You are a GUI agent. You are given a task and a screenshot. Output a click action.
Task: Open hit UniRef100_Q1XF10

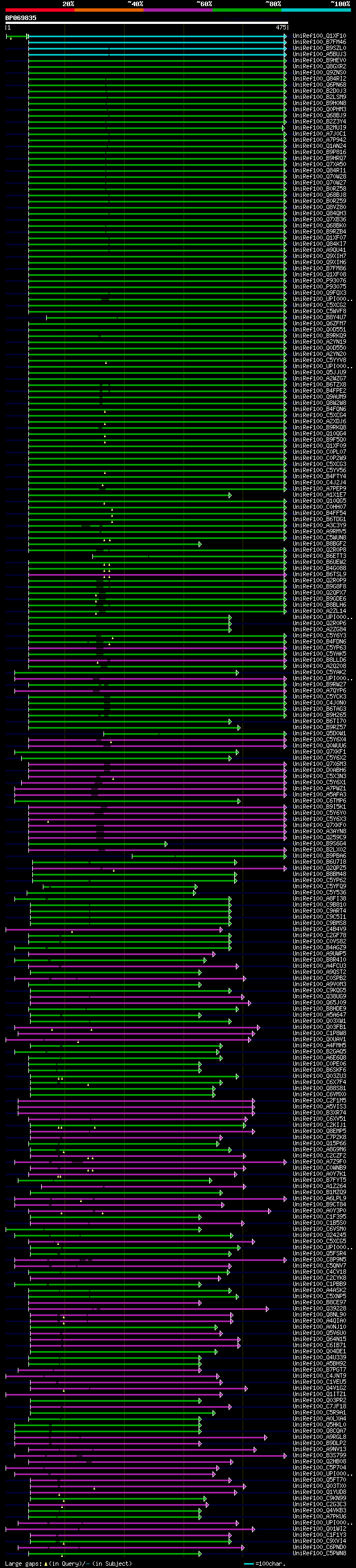[319, 36]
